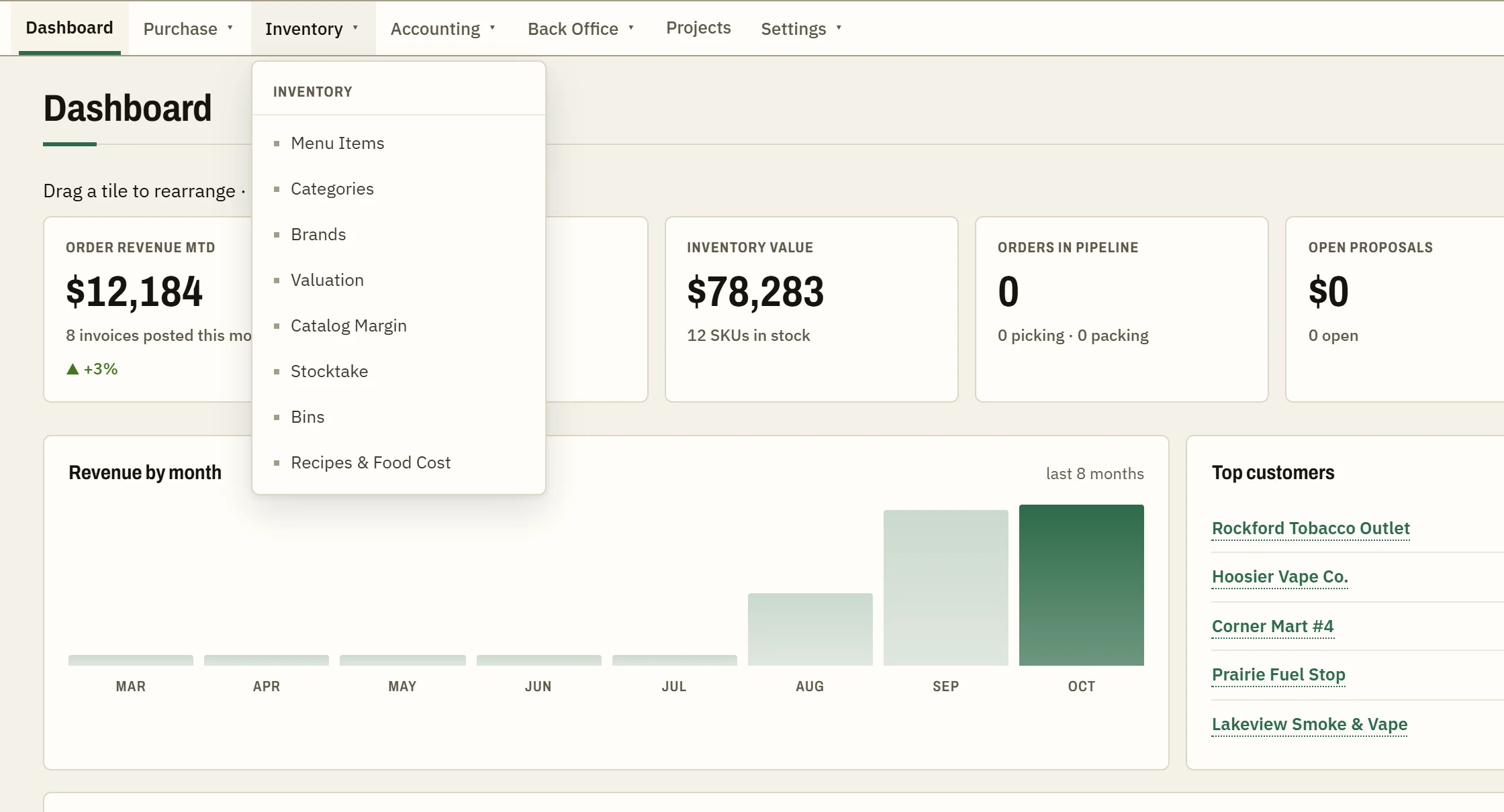Screen dimensions: 1504x812
Task: Click the OCT revenue bar
Action: [1081, 585]
